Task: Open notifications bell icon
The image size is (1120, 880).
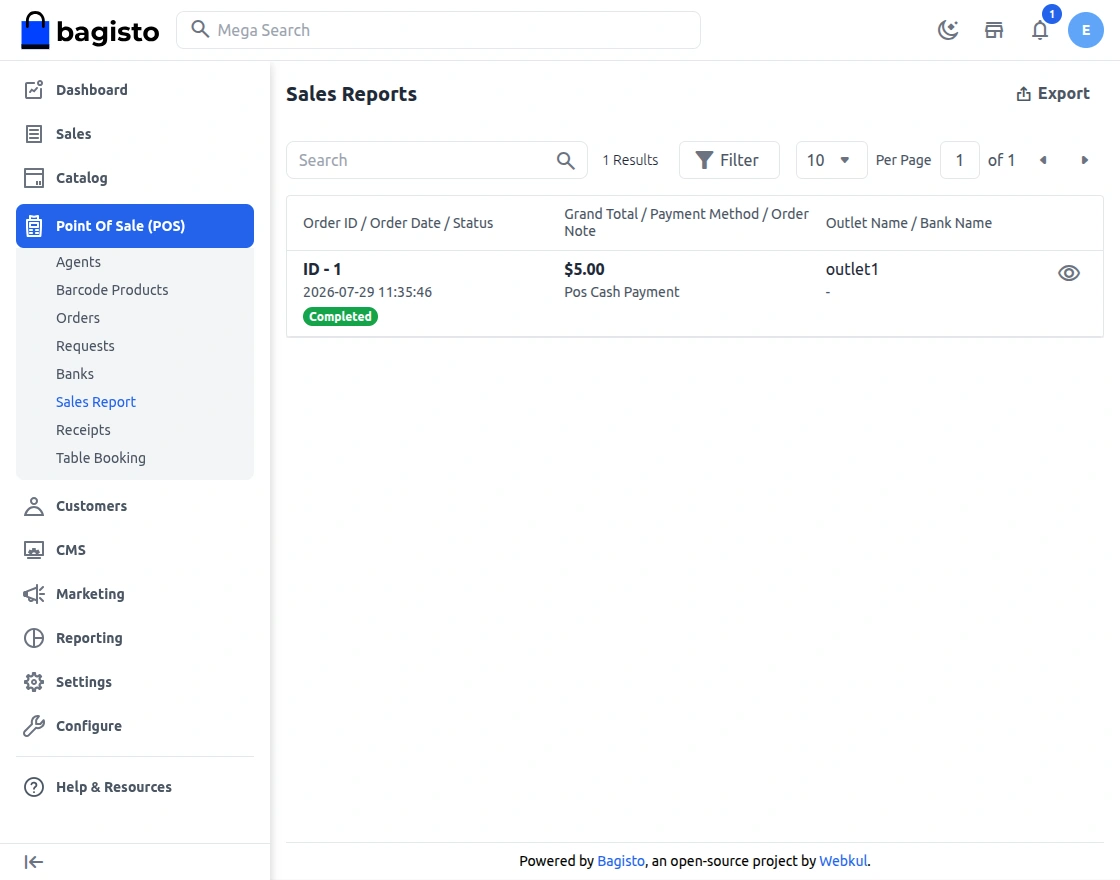Action: [x=1040, y=30]
